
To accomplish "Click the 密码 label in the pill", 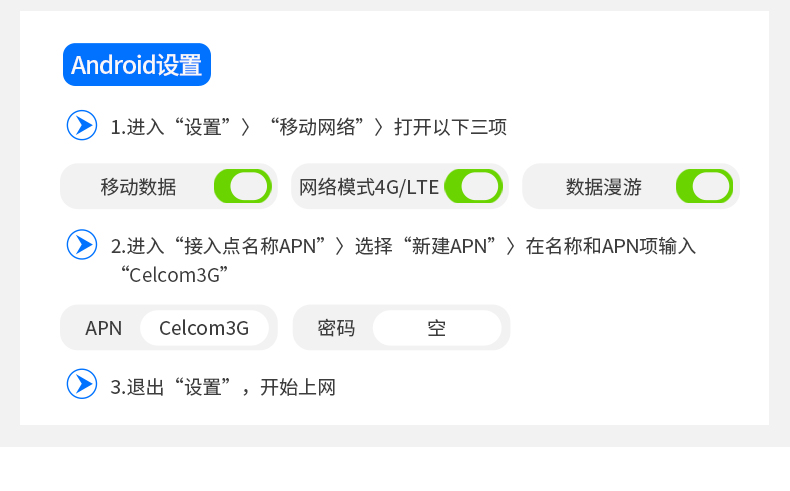I will point(336,328).
